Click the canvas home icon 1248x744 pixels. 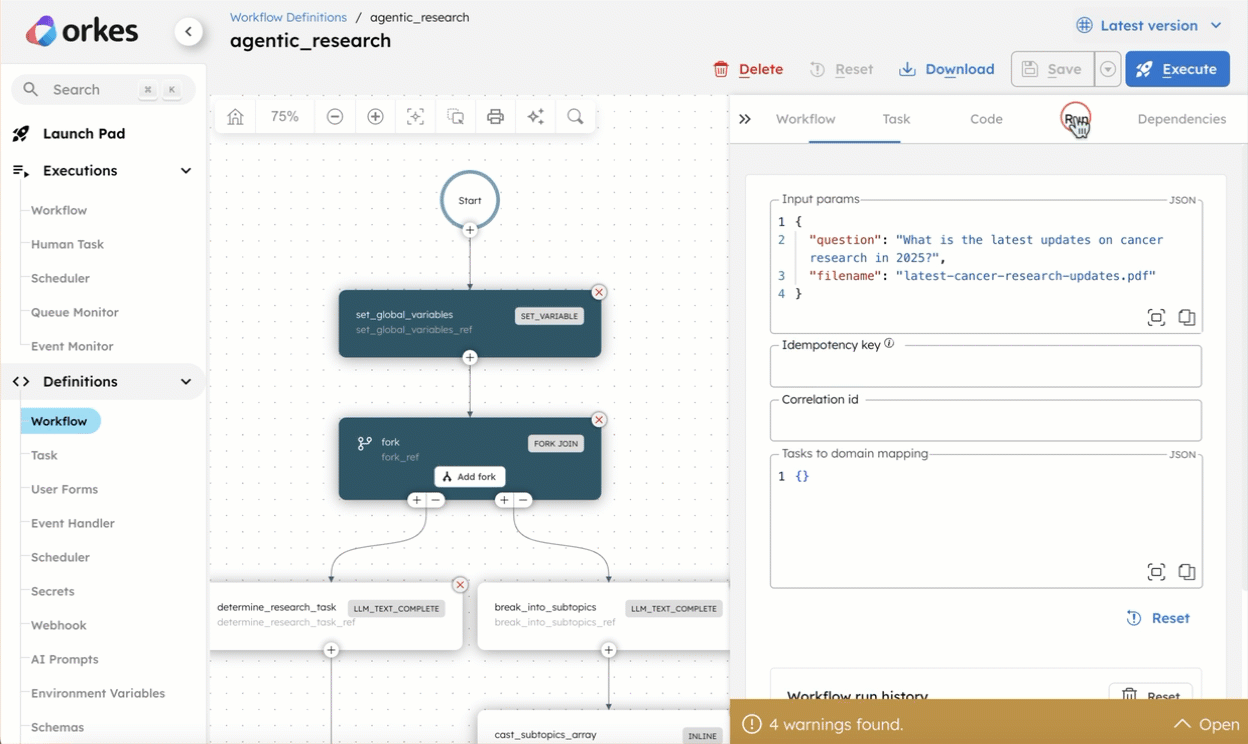click(x=235, y=117)
